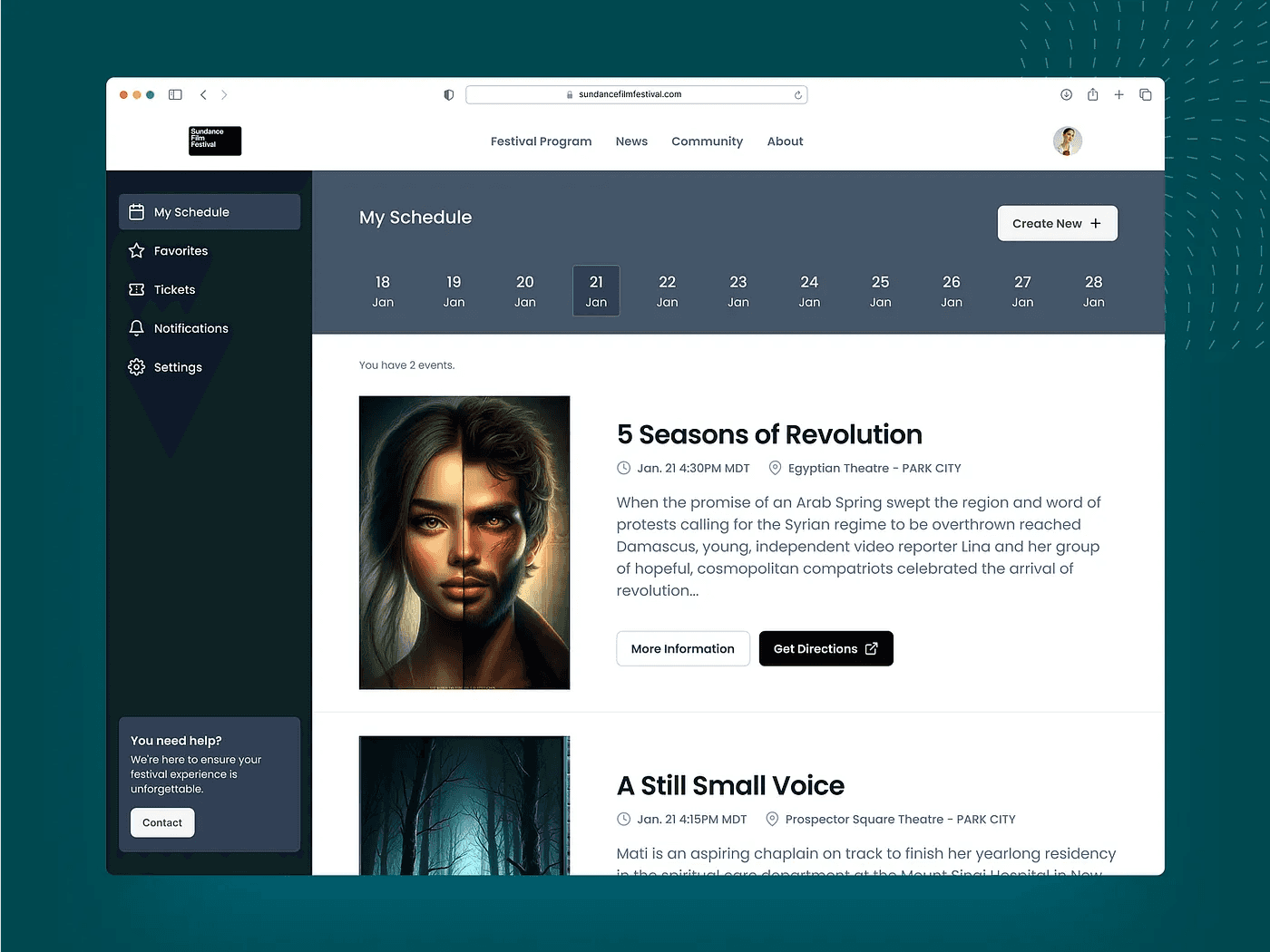Open the Notifications sidebar item

[x=210, y=328]
